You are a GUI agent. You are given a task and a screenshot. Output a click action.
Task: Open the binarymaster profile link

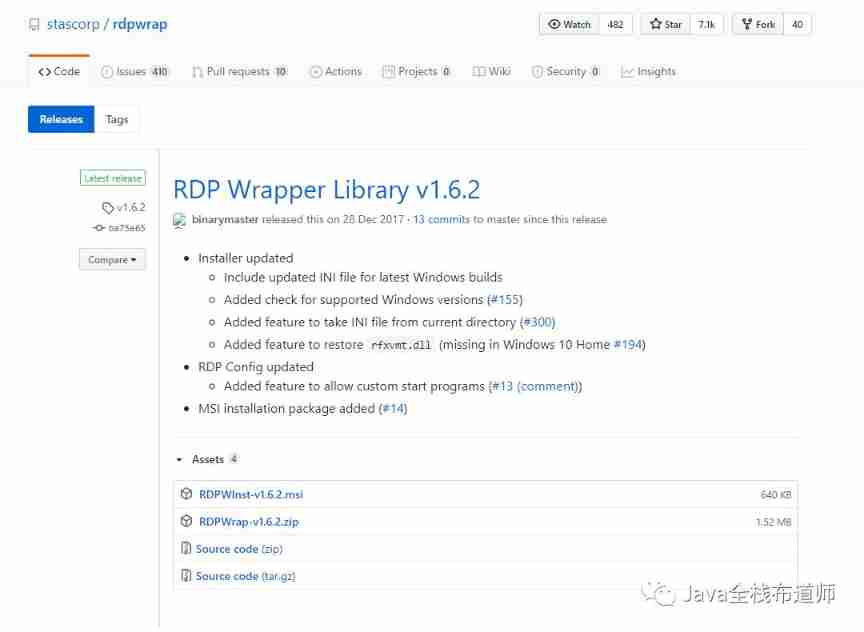(225, 219)
